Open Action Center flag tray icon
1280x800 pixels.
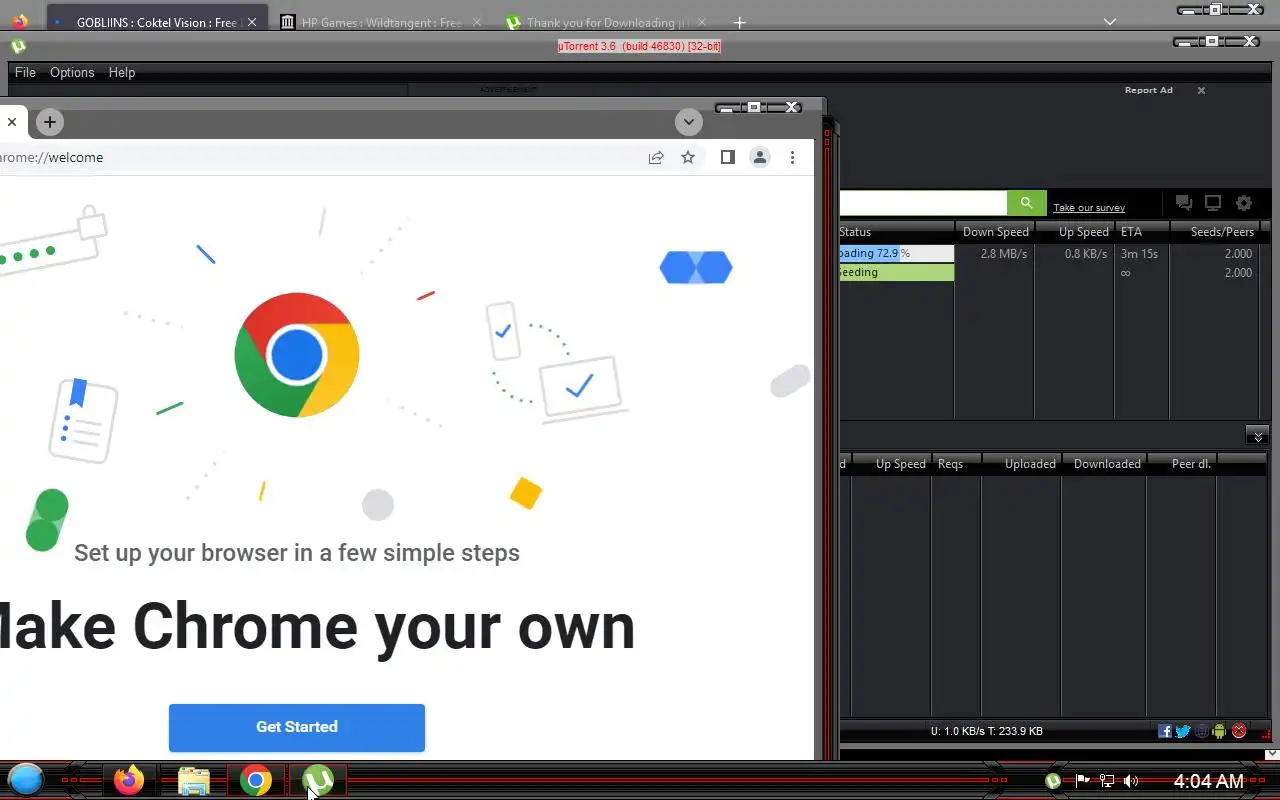click(x=1082, y=781)
